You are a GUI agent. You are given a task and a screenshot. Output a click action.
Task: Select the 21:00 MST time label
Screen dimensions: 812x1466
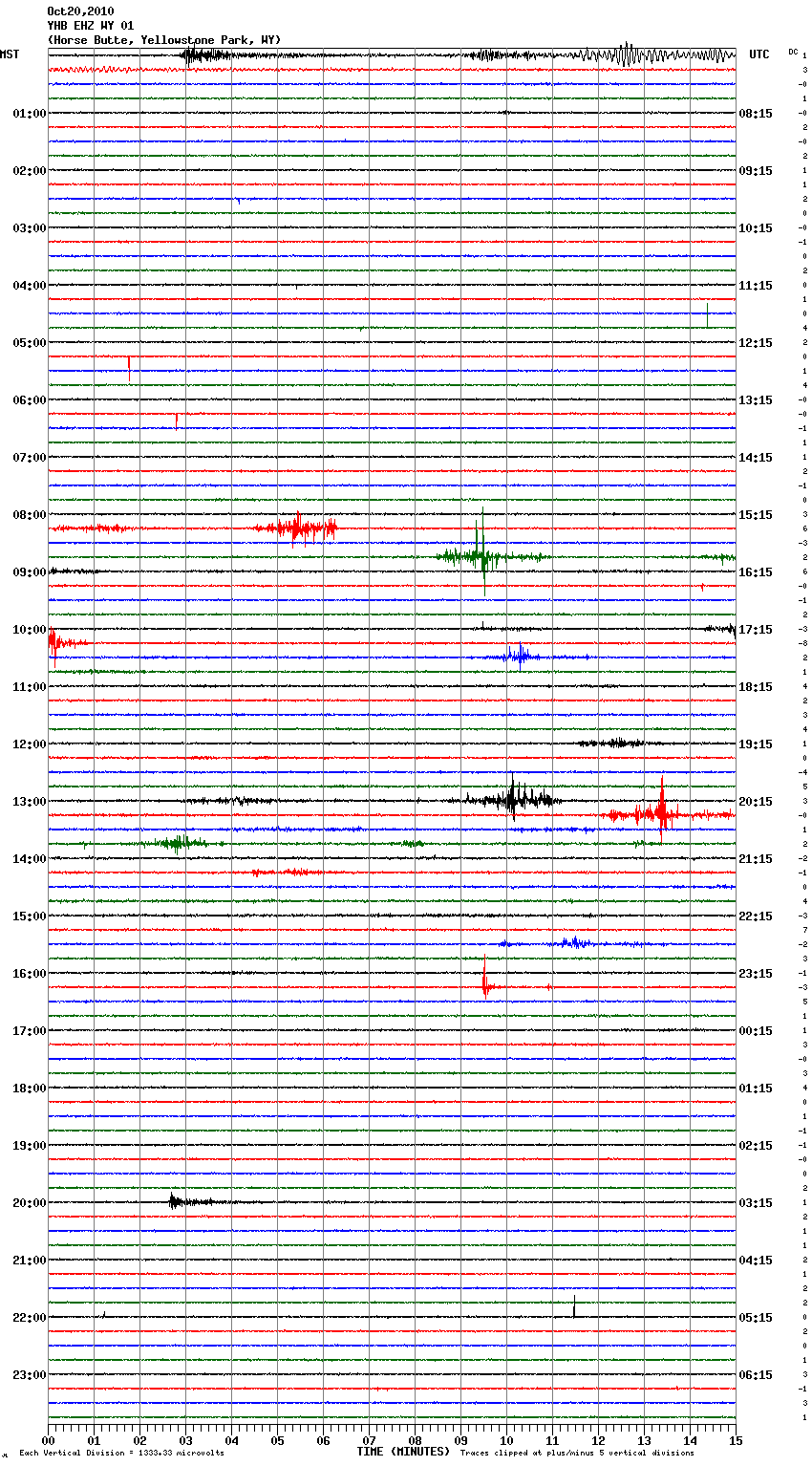point(30,1261)
